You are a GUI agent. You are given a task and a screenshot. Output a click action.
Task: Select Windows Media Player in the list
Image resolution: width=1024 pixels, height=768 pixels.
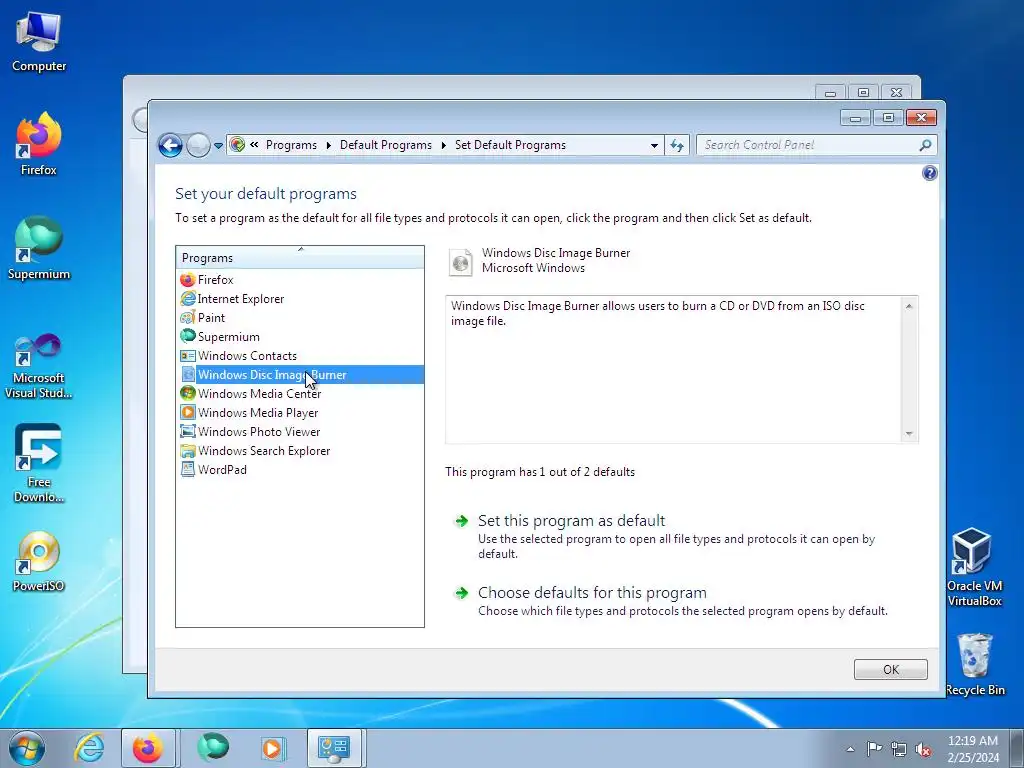(x=249, y=413)
